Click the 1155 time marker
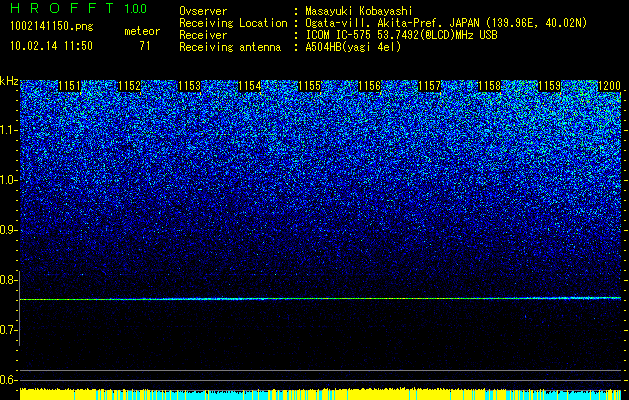This screenshot has width=629, height=400. click(x=310, y=86)
